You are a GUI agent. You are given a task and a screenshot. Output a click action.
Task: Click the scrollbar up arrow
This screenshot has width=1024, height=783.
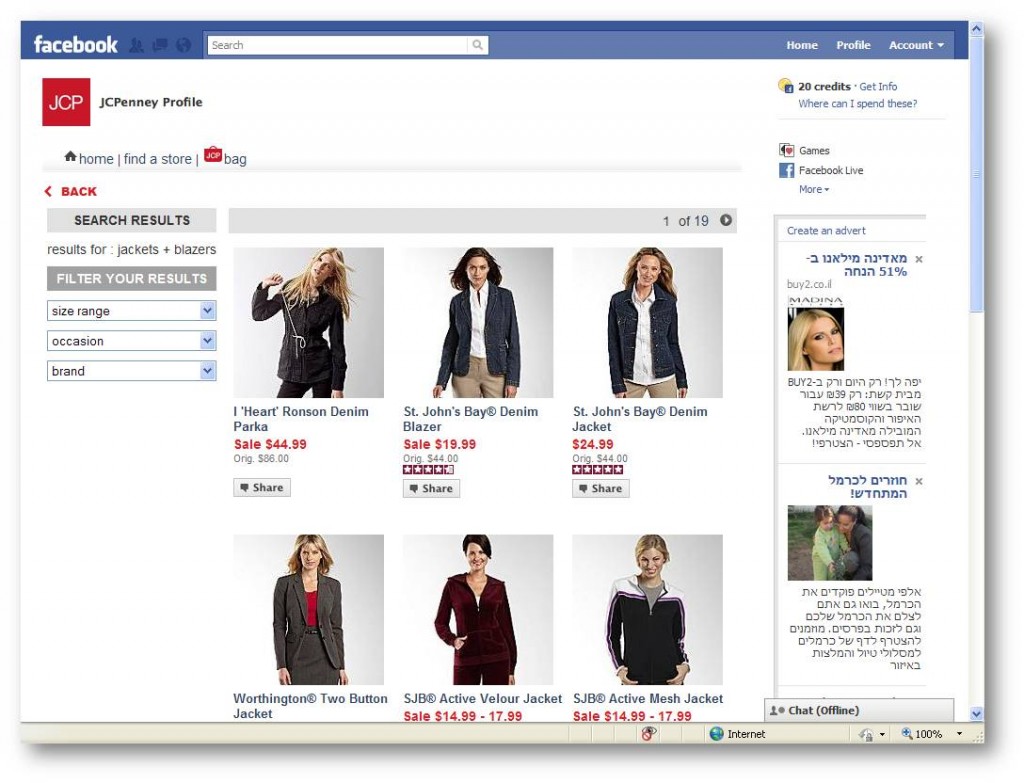976,29
